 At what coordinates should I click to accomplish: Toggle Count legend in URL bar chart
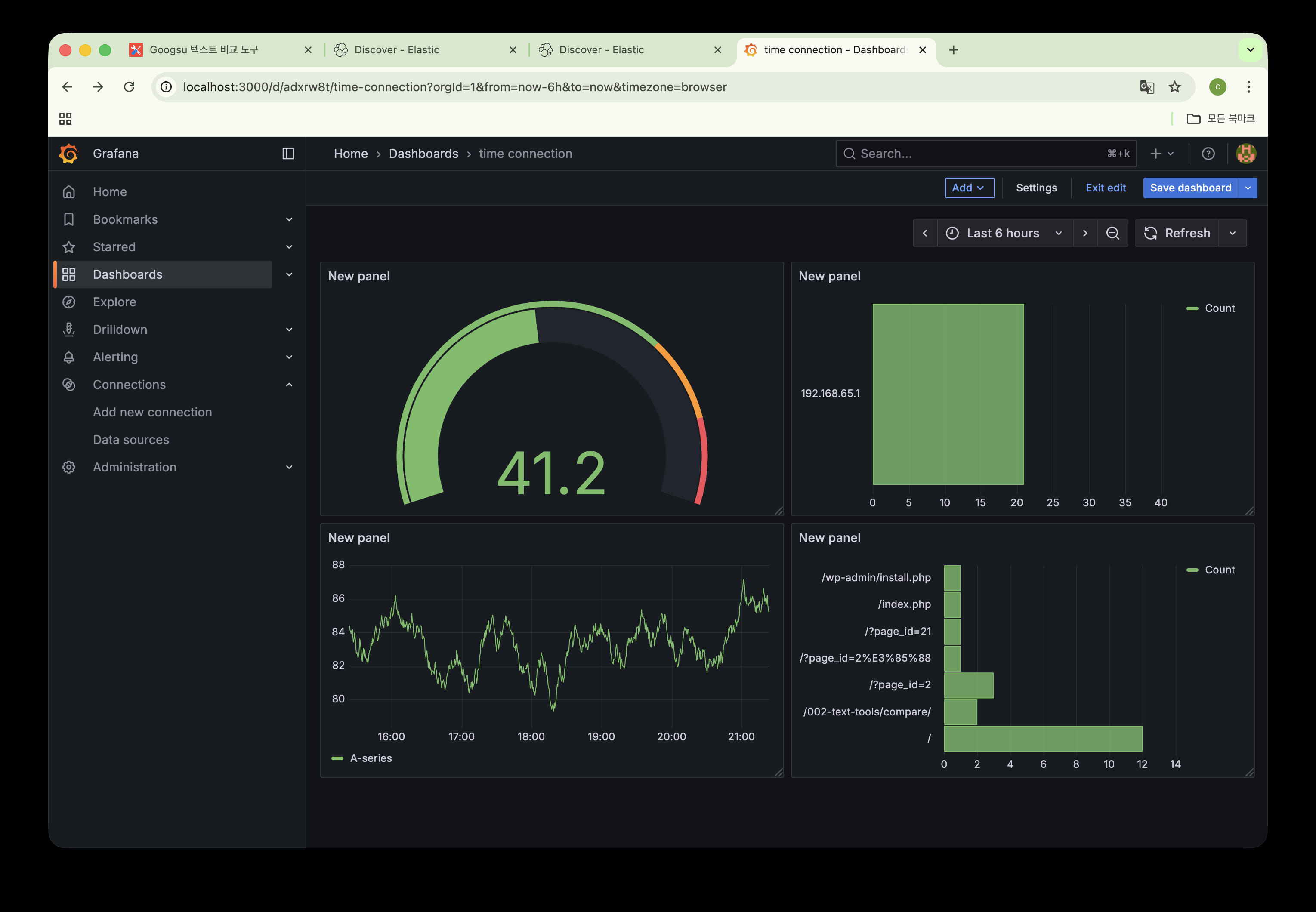tap(1219, 570)
